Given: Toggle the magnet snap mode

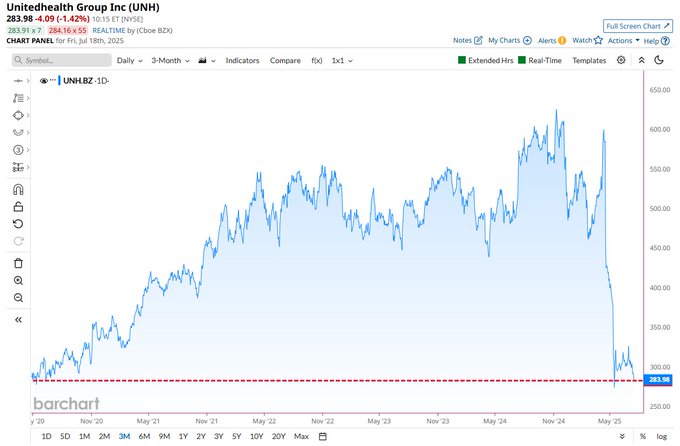Looking at the screenshot, I should click(x=18, y=190).
